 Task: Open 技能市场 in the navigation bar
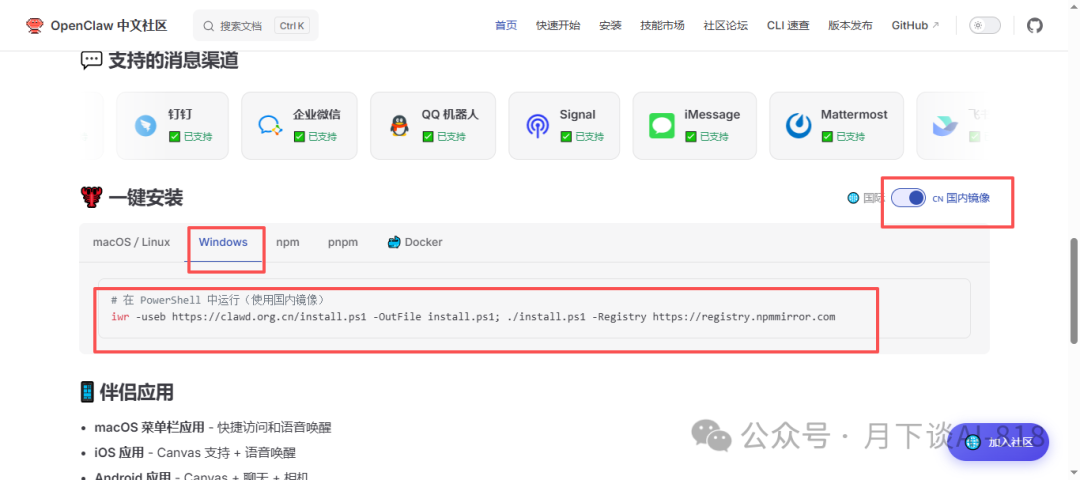point(663,25)
